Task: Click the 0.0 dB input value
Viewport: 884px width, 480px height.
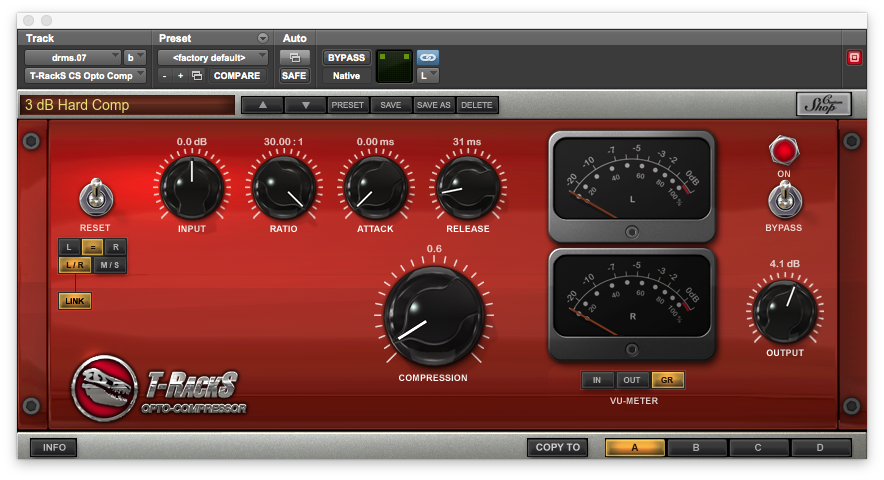Action: coord(192,142)
